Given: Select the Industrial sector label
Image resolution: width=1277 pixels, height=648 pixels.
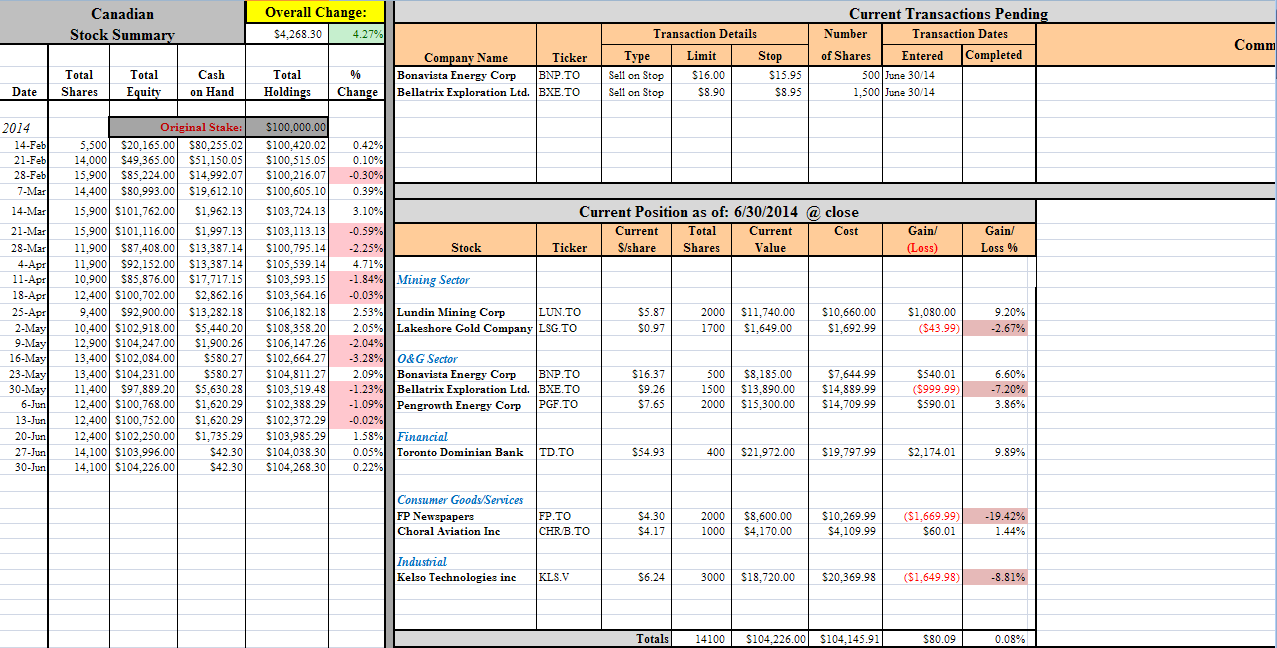Looking at the screenshot, I should (x=422, y=562).
